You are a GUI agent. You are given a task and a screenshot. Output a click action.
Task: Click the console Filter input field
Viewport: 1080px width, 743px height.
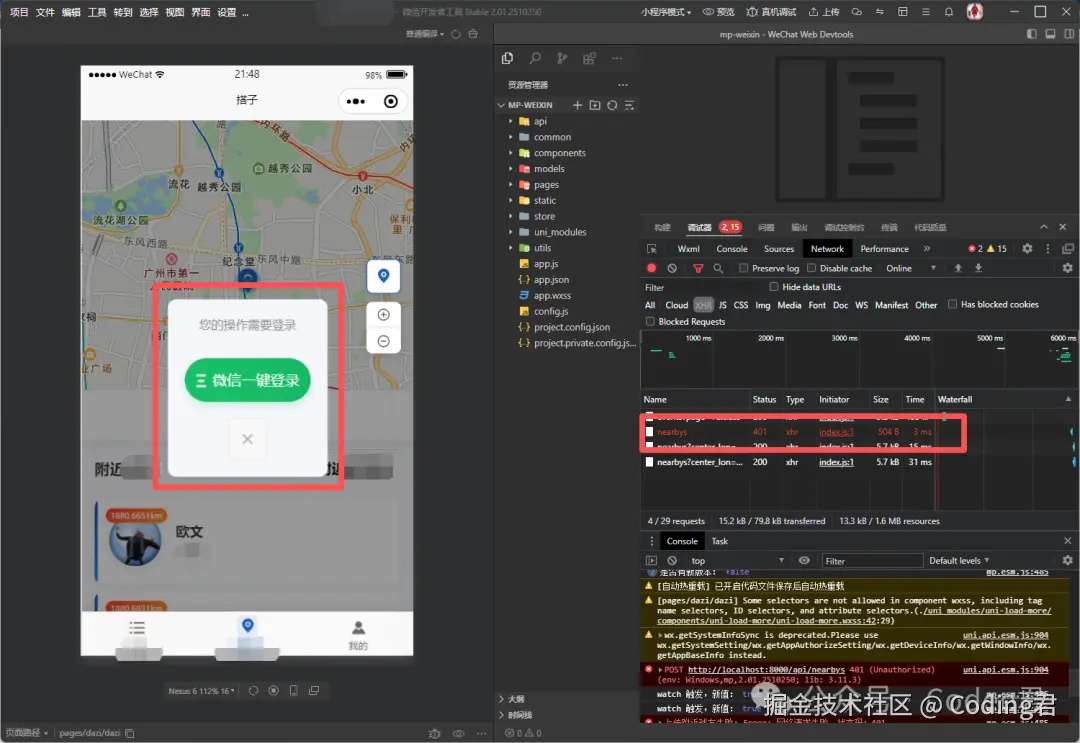[x=871, y=561]
